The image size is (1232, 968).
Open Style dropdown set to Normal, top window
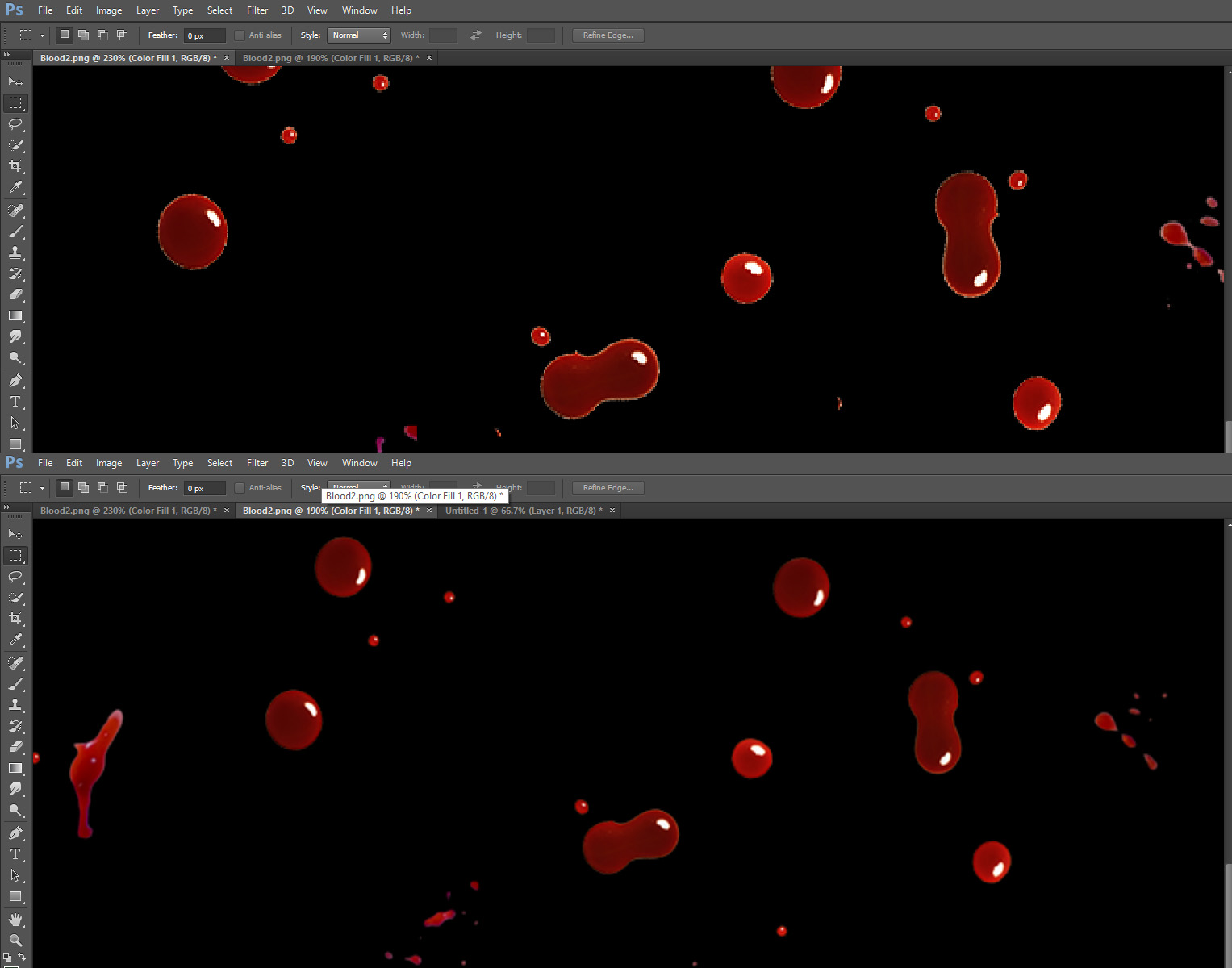click(359, 35)
